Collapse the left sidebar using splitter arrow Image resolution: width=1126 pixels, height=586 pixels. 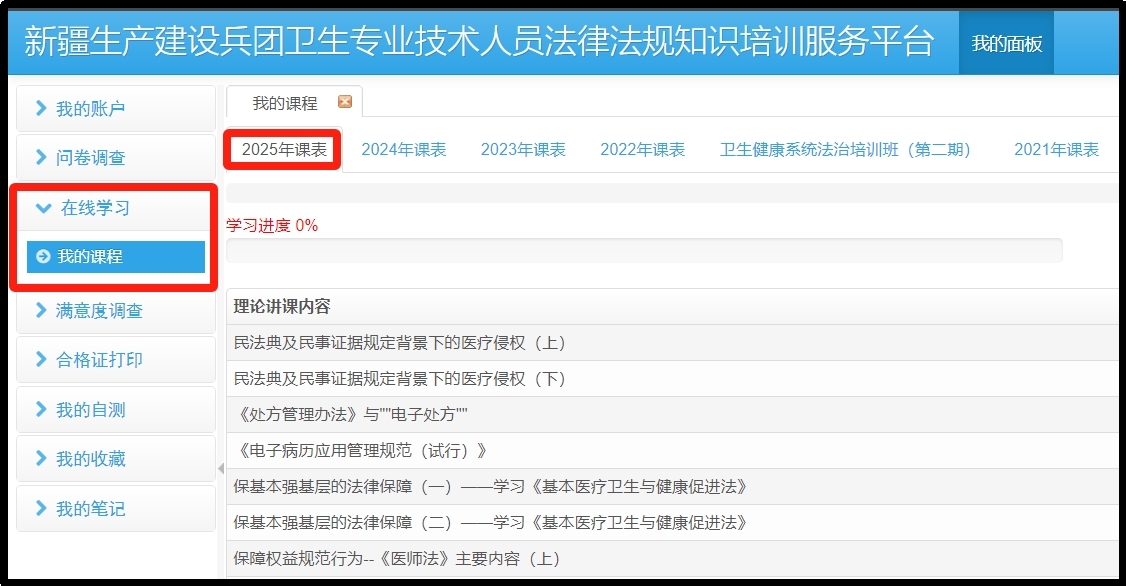coord(221,468)
